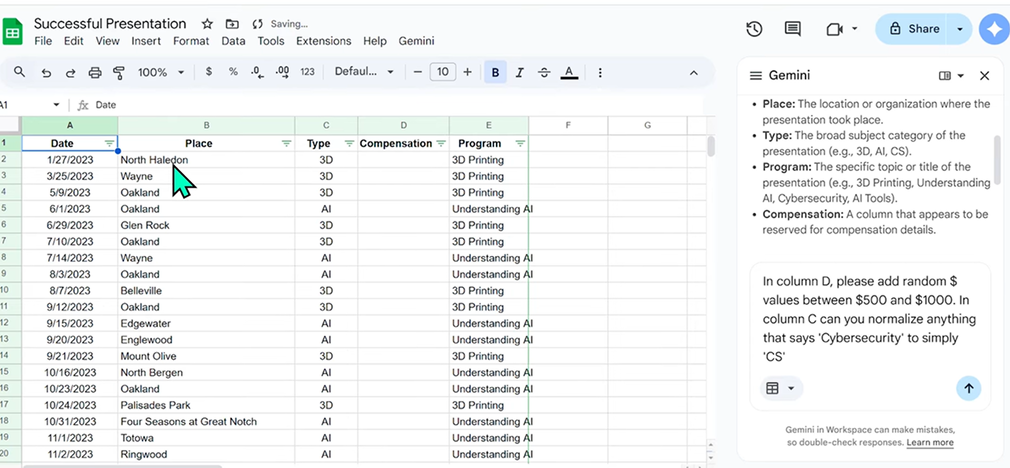Open the text color picker
Viewport: 1010px width, 468px height.
[569, 73]
